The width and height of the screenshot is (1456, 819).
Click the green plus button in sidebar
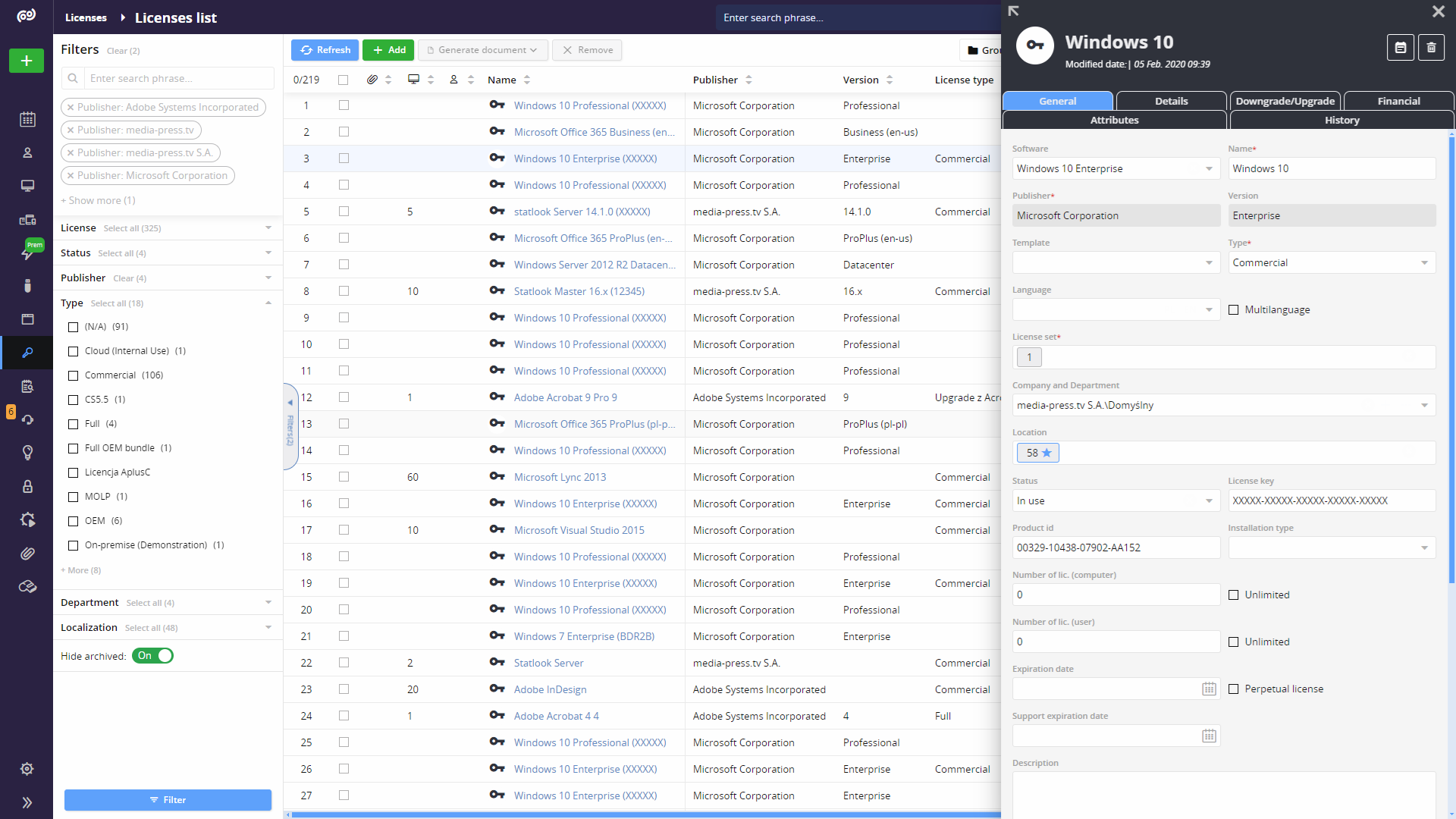(27, 61)
